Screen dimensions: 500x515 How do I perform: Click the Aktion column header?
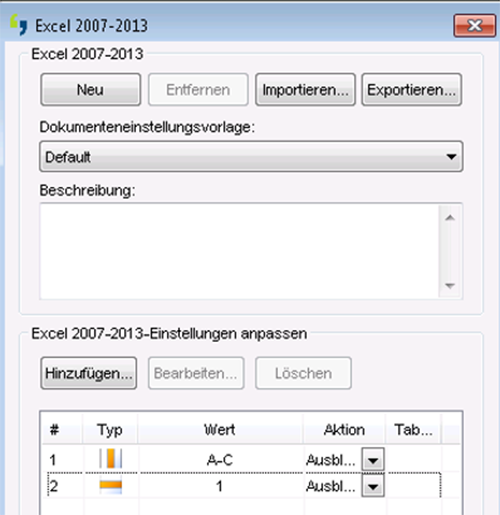(344, 429)
